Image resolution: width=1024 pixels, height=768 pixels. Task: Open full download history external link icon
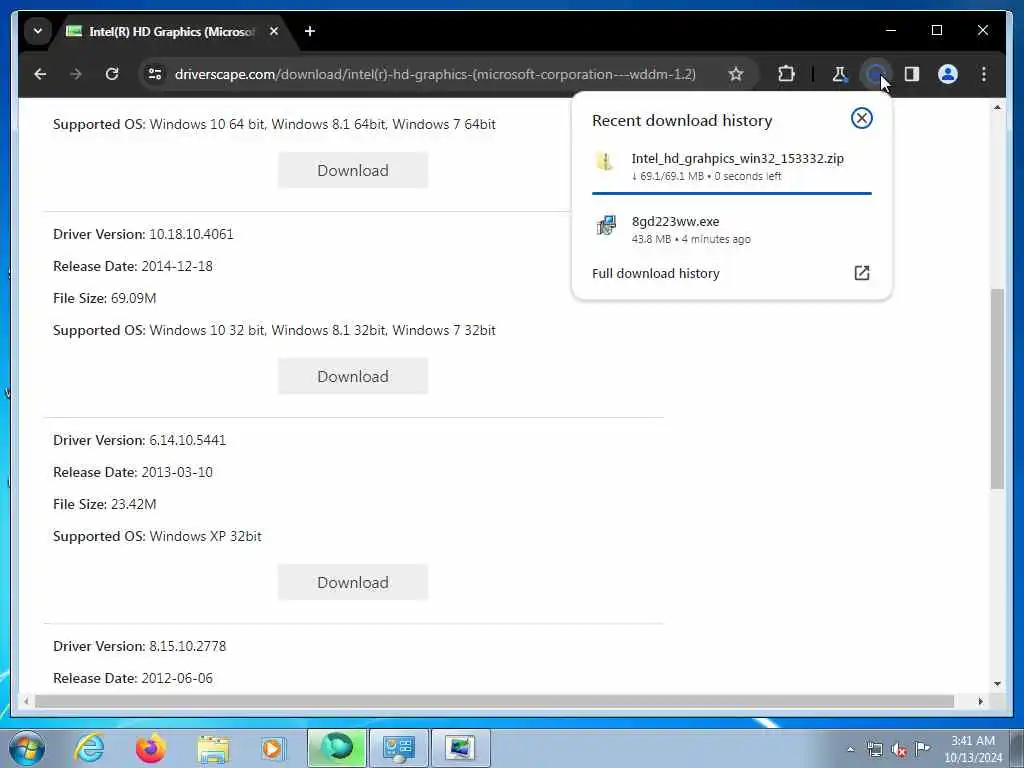pos(862,273)
